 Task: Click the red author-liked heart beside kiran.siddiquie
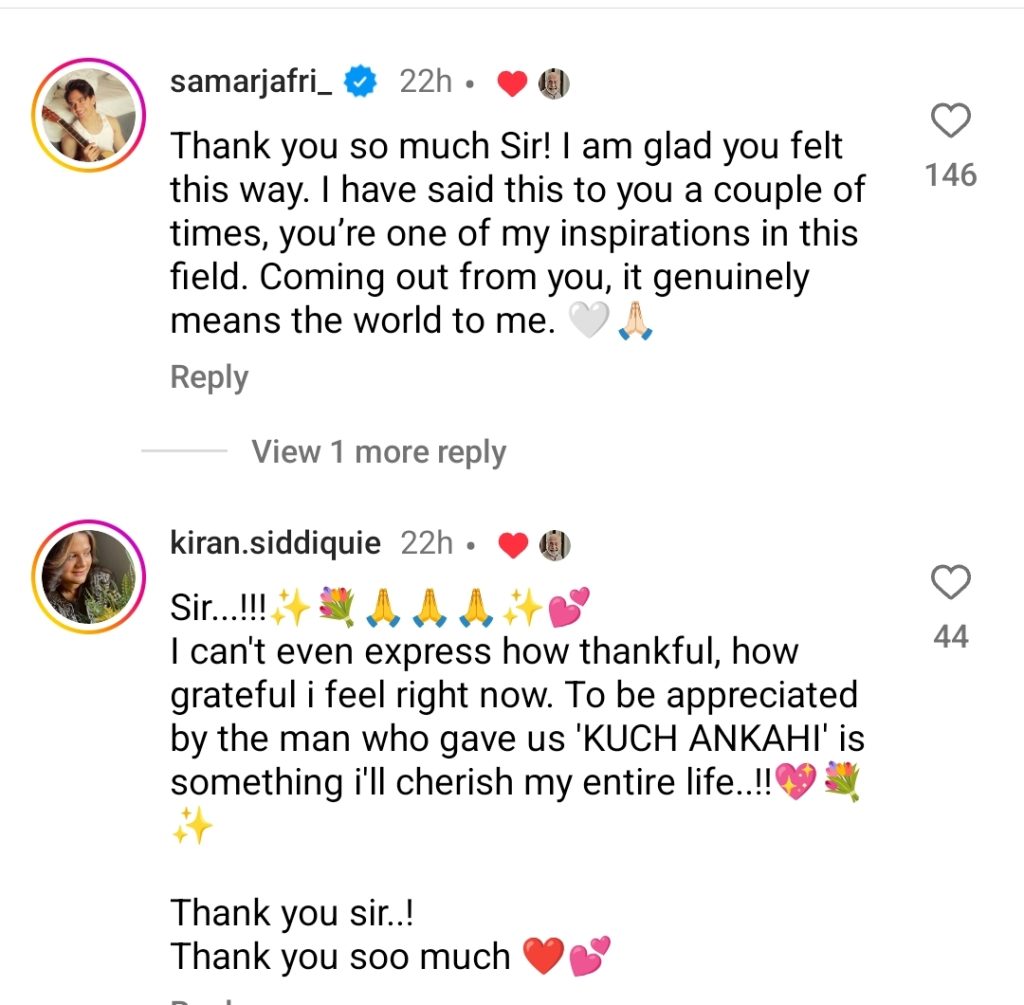tap(512, 545)
